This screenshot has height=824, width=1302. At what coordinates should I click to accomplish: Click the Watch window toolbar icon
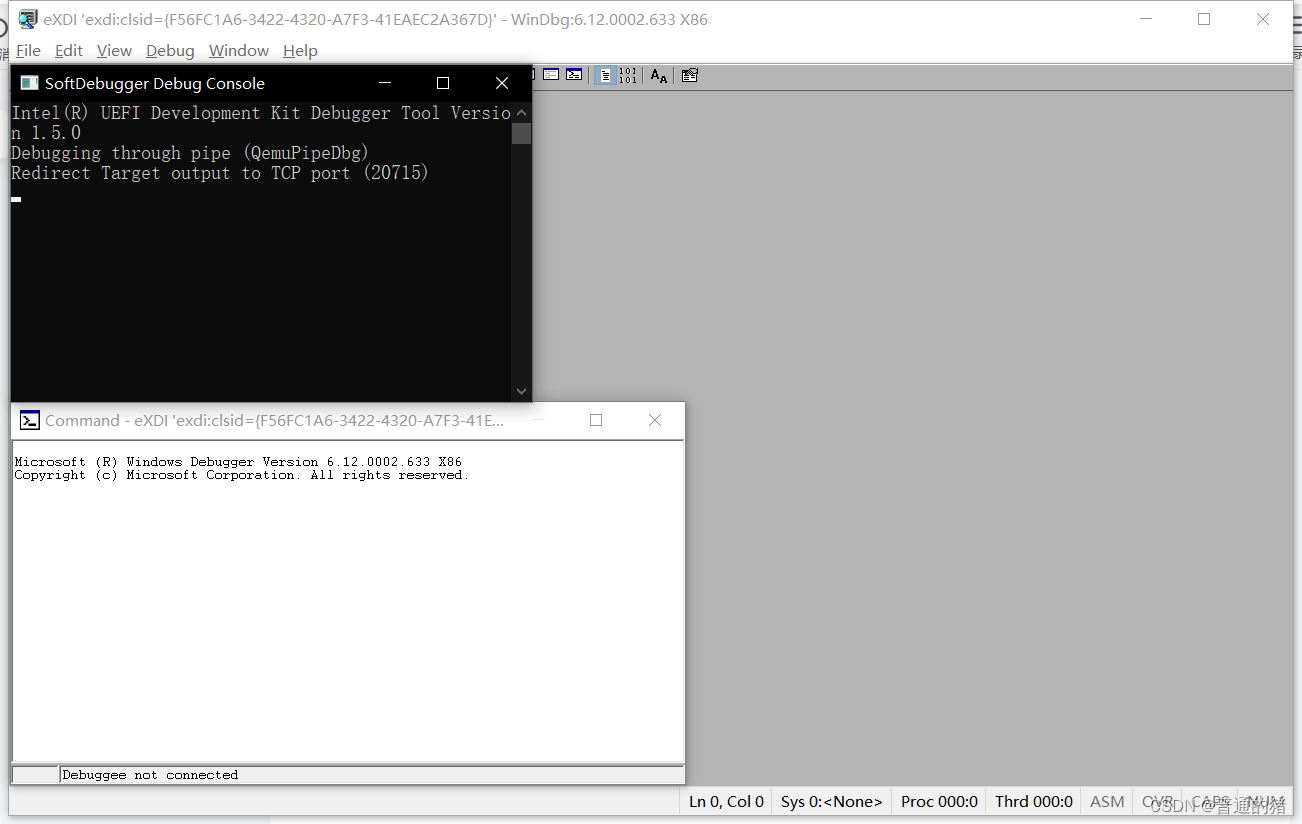pos(551,75)
